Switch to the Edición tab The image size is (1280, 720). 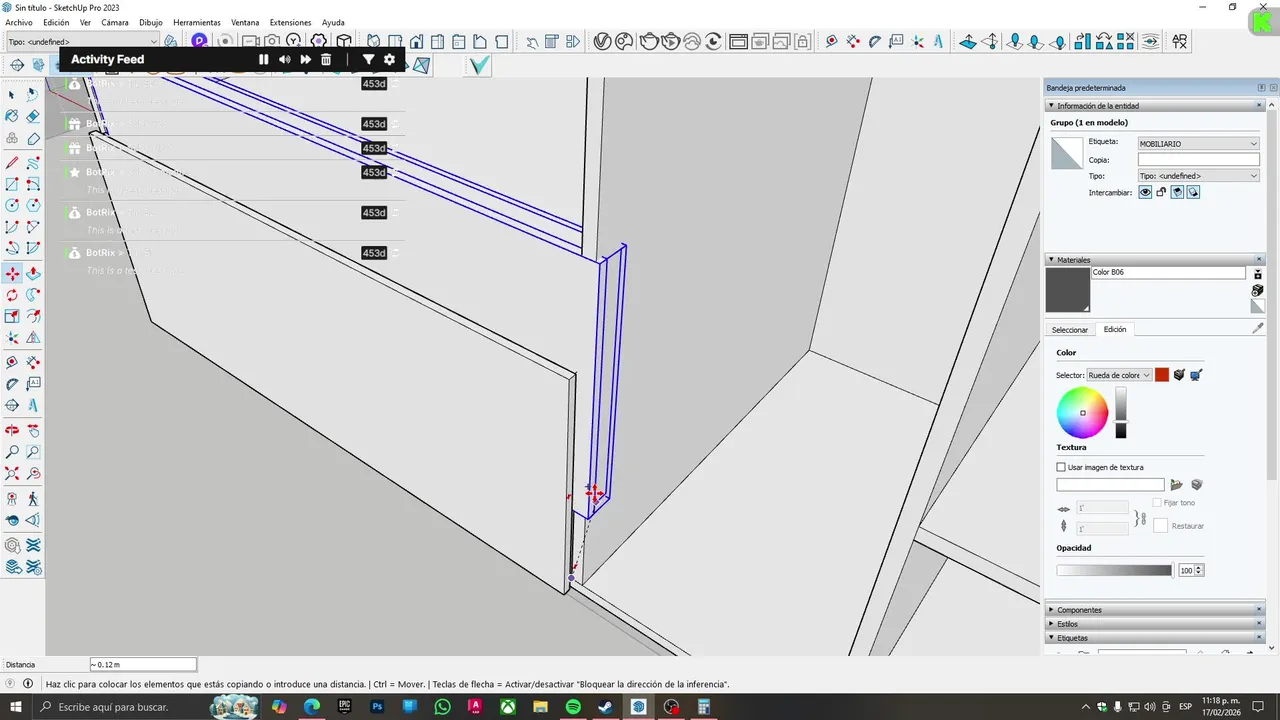(1115, 330)
